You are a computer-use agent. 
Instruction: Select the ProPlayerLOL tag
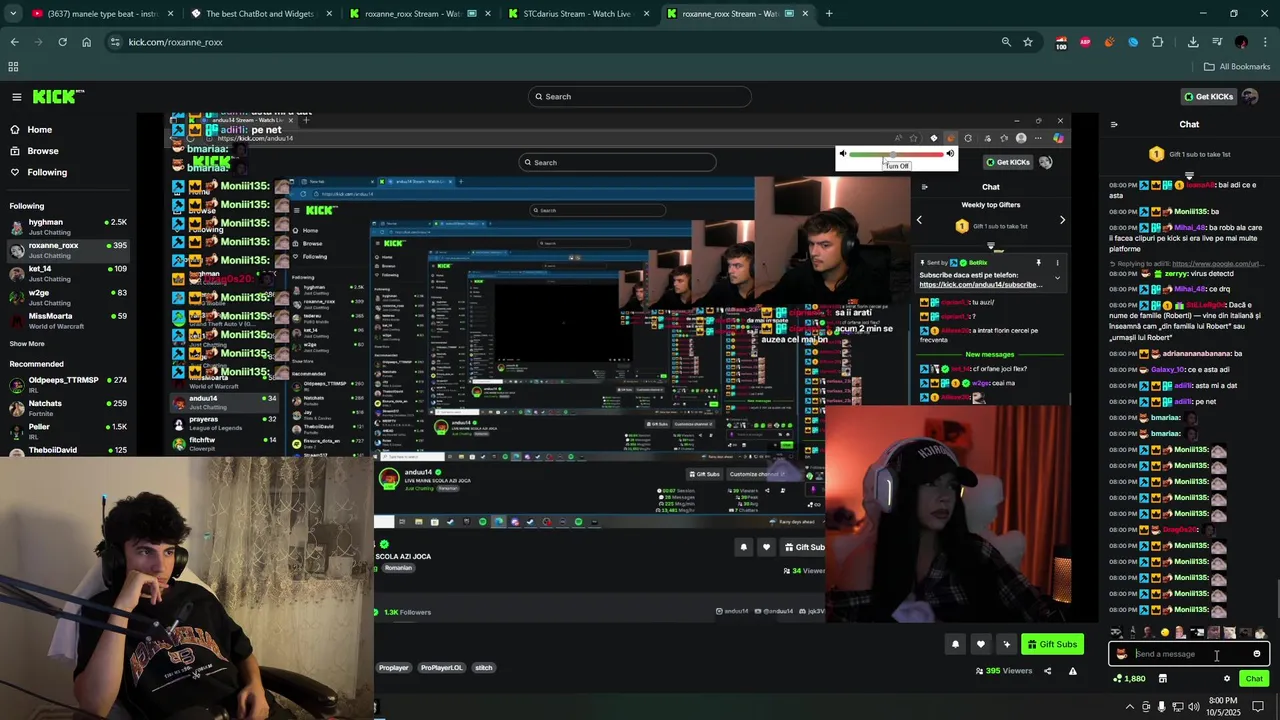tap(441, 668)
